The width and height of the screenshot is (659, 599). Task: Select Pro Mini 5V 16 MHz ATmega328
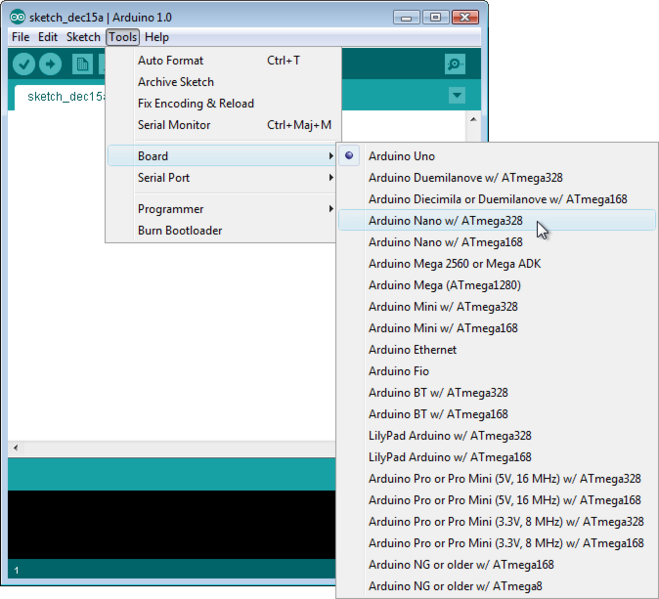[x=497, y=478]
